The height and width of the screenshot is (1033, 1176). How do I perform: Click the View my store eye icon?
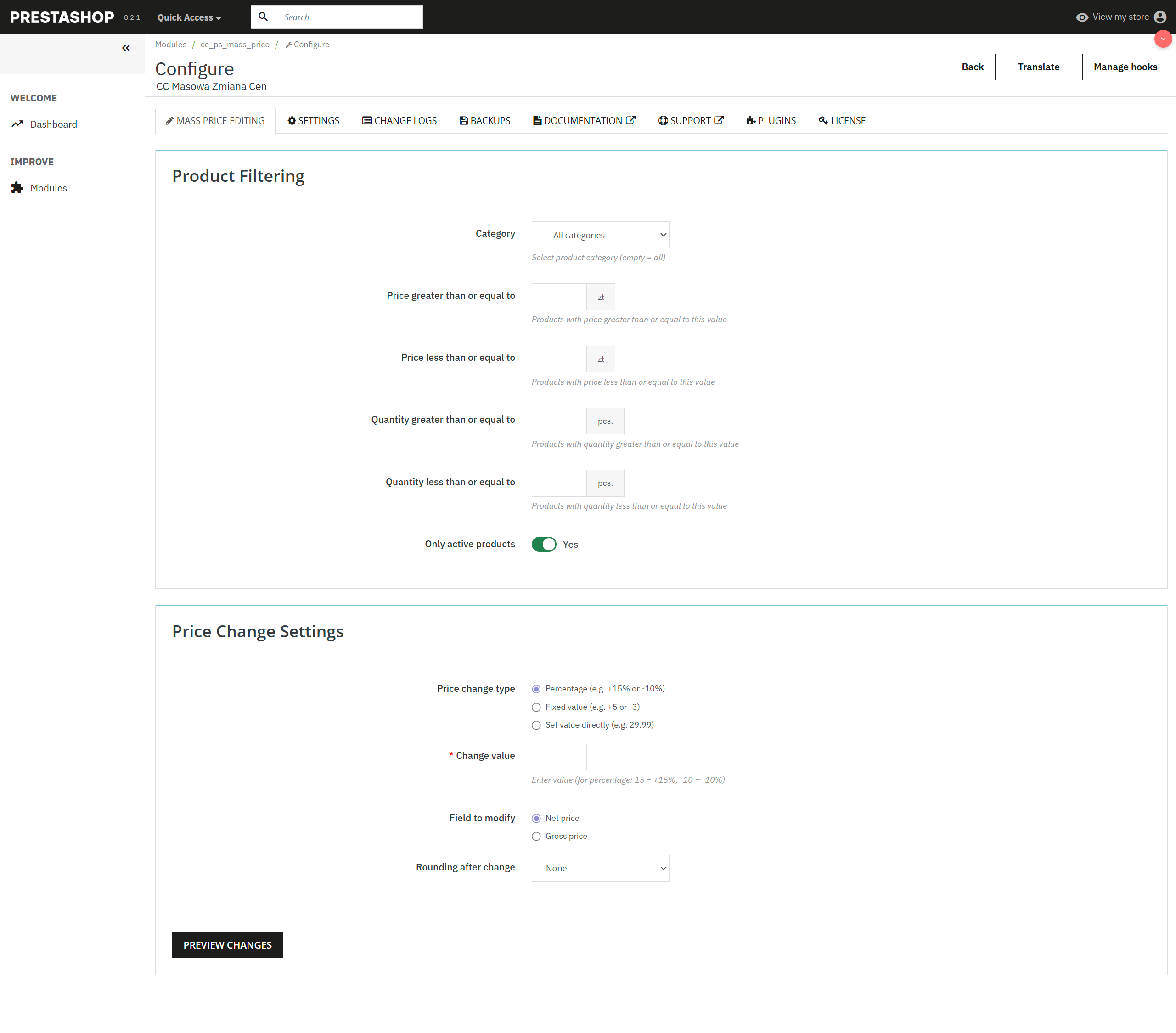(1082, 17)
